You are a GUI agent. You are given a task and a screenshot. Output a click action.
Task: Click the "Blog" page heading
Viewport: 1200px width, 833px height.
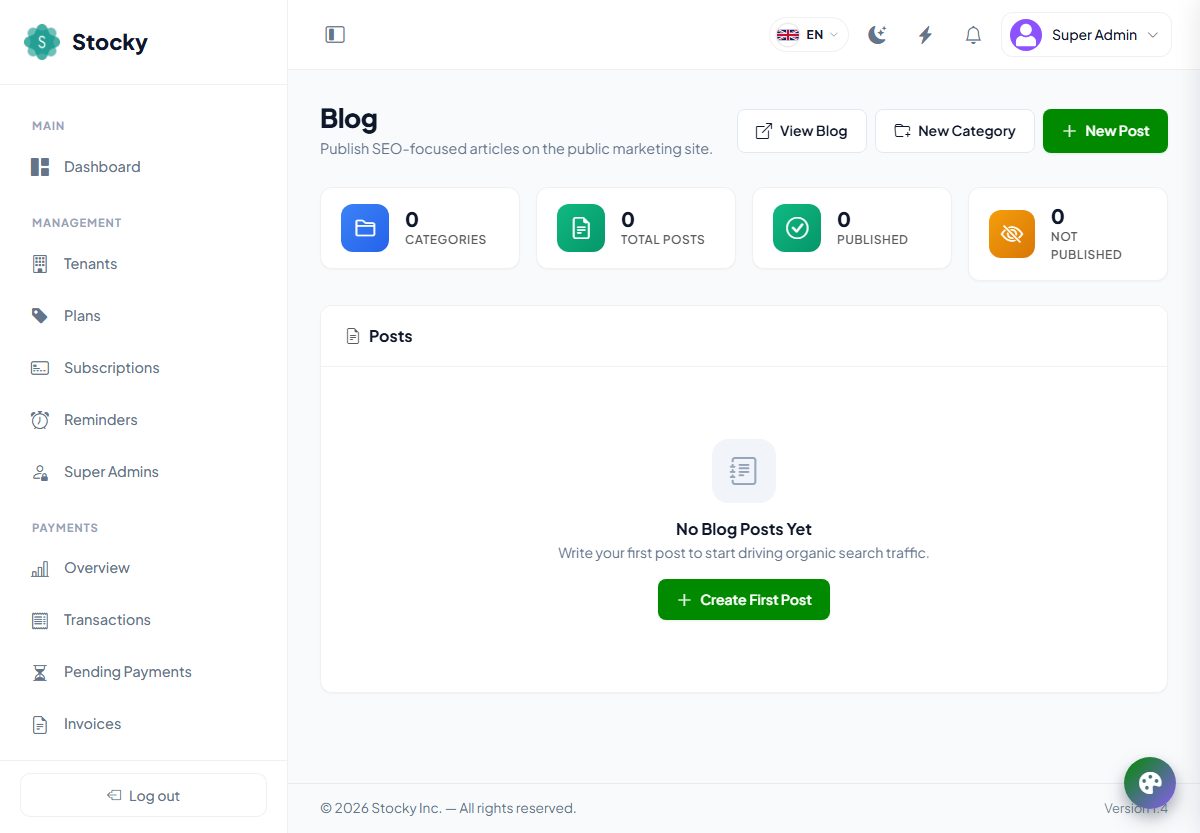348,118
